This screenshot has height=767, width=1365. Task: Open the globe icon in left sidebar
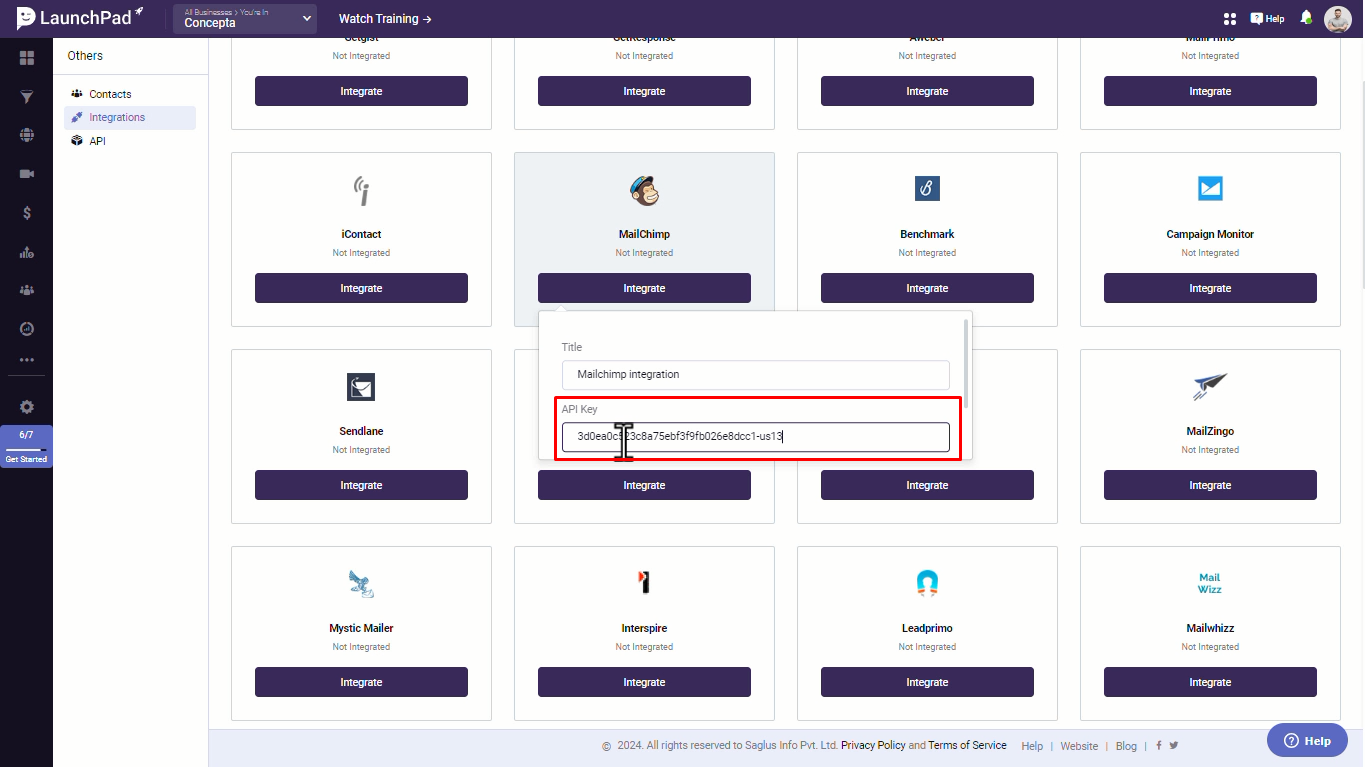click(27, 135)
